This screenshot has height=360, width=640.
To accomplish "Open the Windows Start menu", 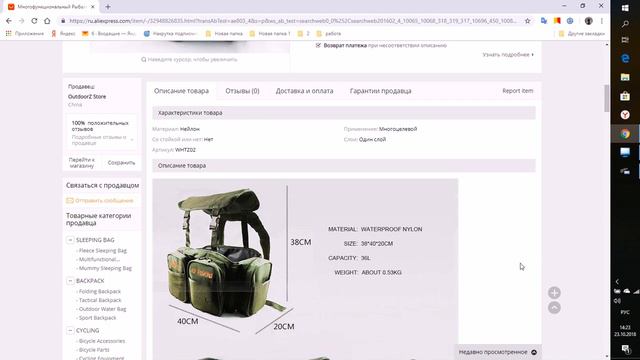I will pyautogui.click(x=625, y=7).
